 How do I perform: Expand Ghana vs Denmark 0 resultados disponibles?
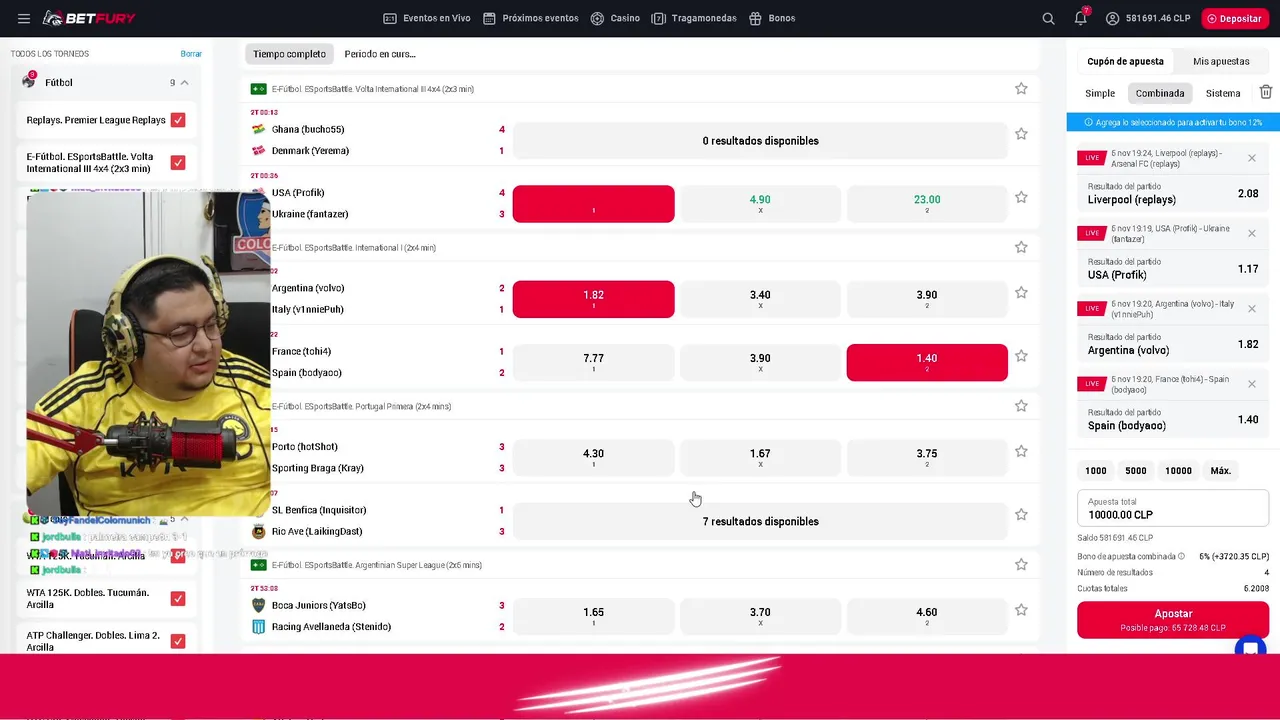[760, 141]
